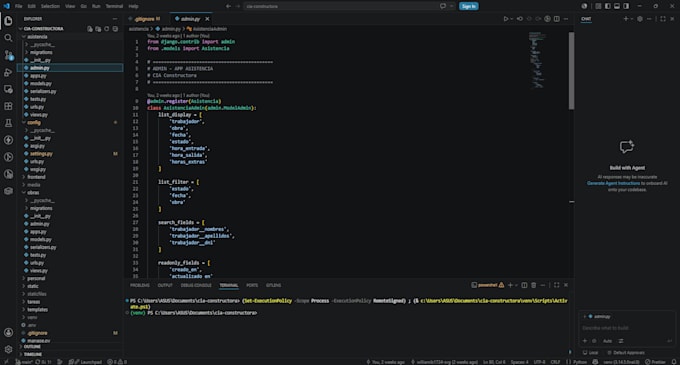Toggle the primary side bar layout icon

[x=608, y=6]
